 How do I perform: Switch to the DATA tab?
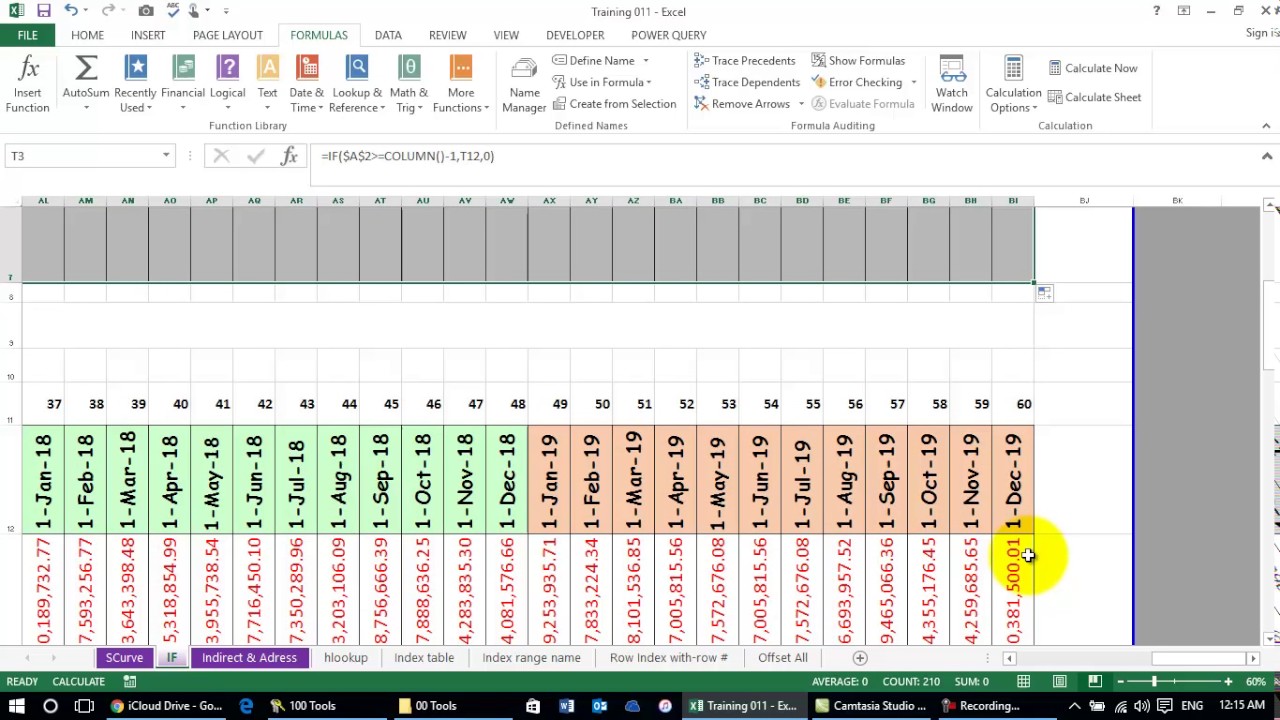[388, 35]
